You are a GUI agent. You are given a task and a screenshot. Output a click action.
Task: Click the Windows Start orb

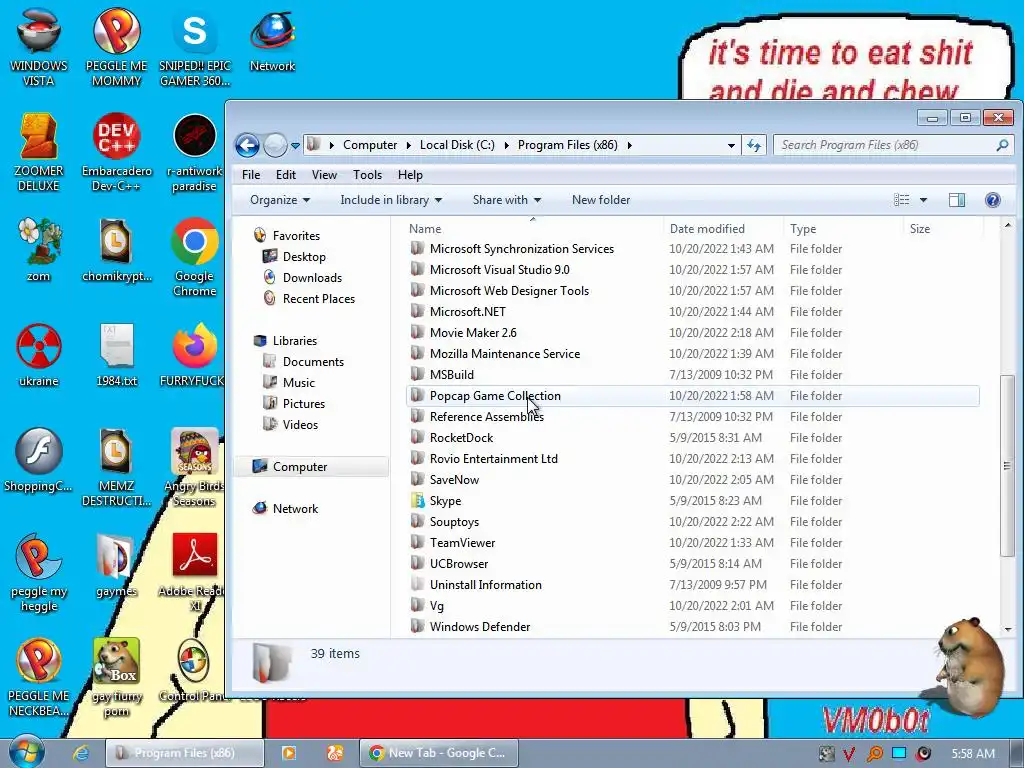26,752
